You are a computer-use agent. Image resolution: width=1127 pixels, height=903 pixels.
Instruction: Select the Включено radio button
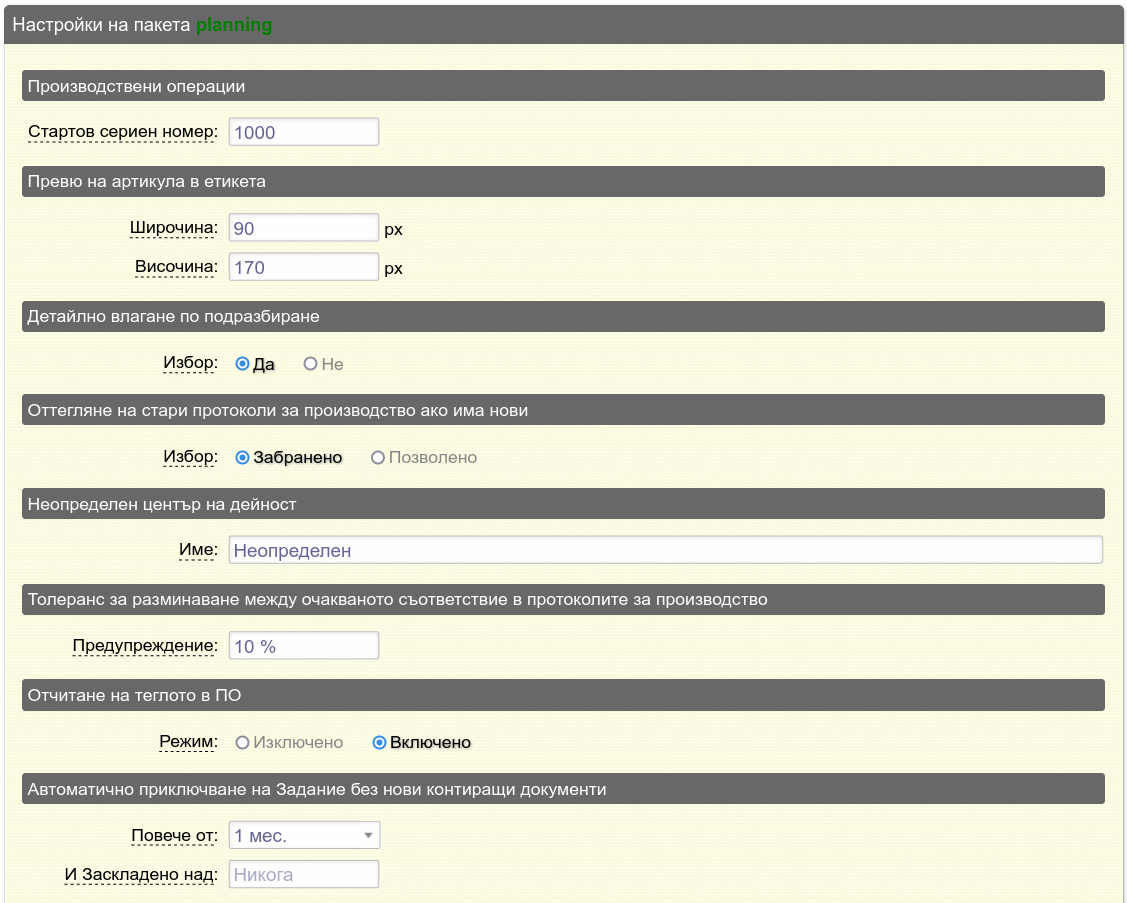tap(379, 742)
